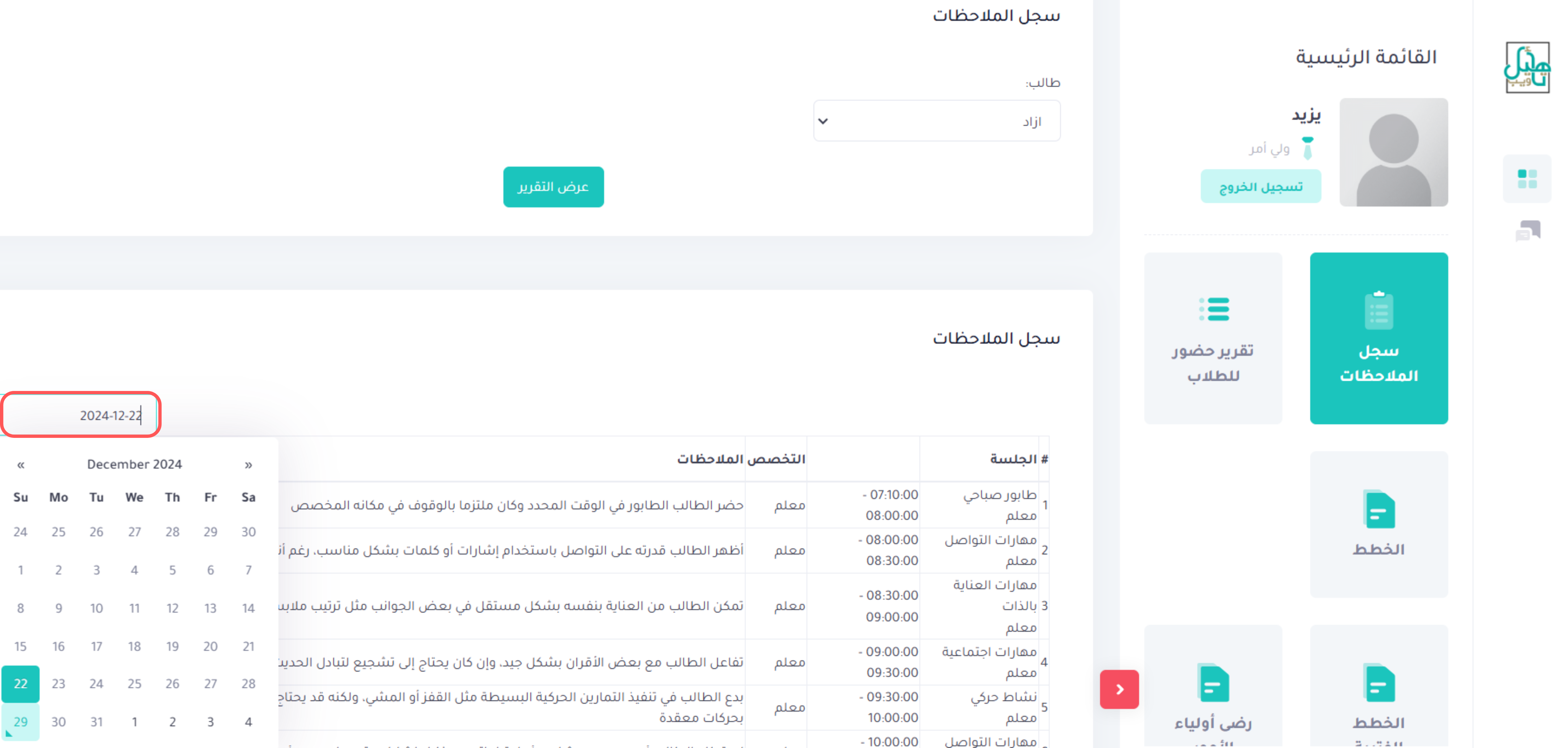Open the الخطط menu card
Screen dimensions: 1568x748
[x=1379, y=524]
